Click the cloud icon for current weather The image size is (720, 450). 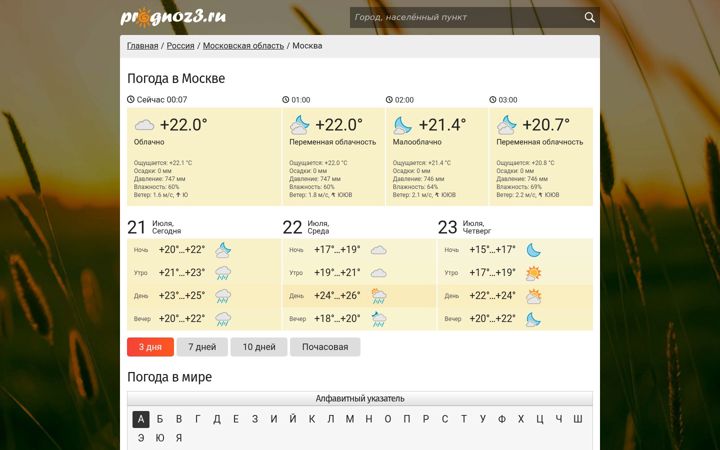pyautogui.click(x=144, y=125)
